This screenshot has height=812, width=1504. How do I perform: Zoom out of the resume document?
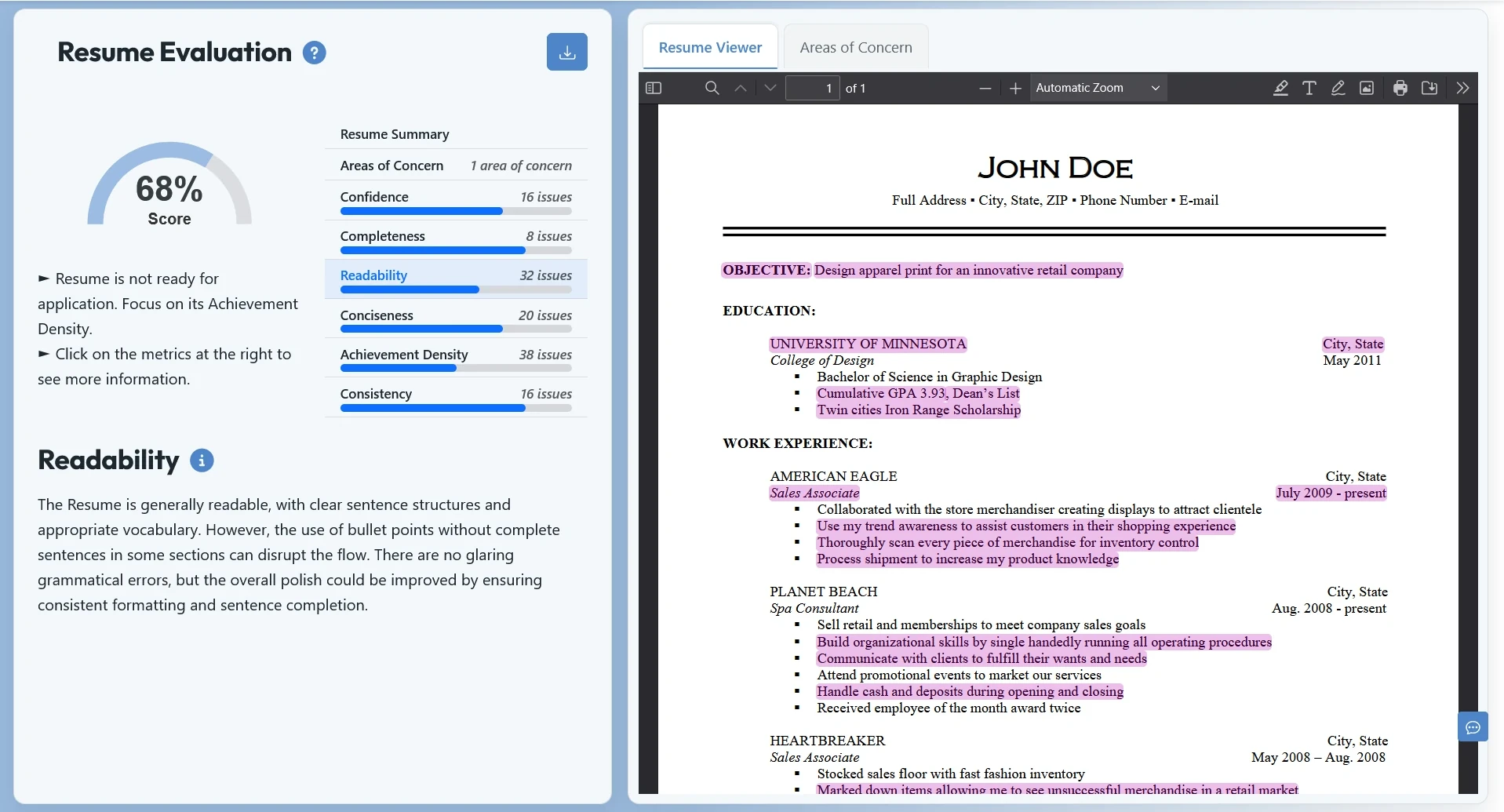point(985,89)
